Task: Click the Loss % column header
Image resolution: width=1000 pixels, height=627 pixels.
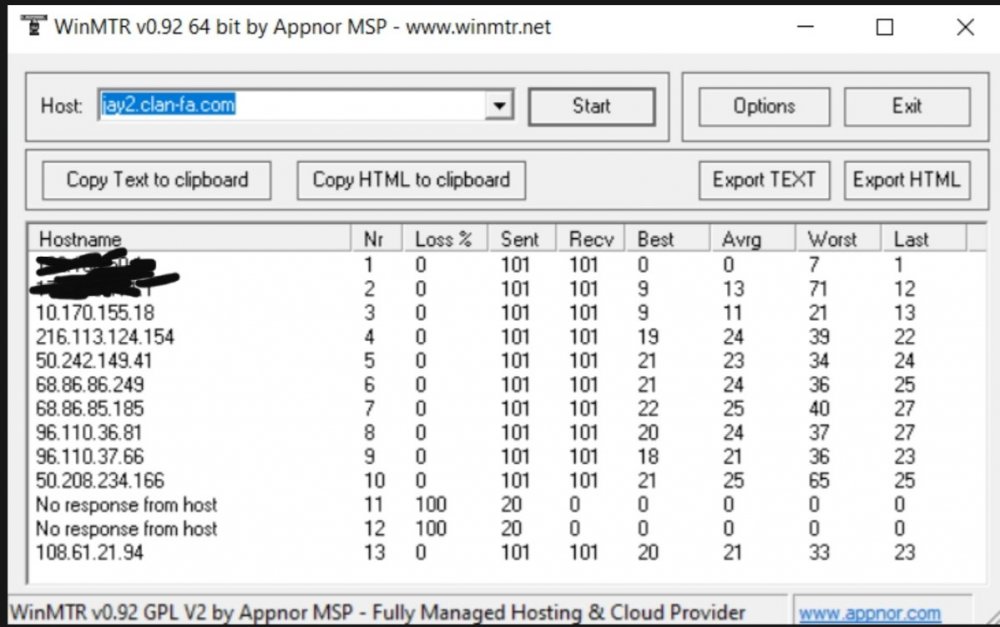Action: [445, 239]
